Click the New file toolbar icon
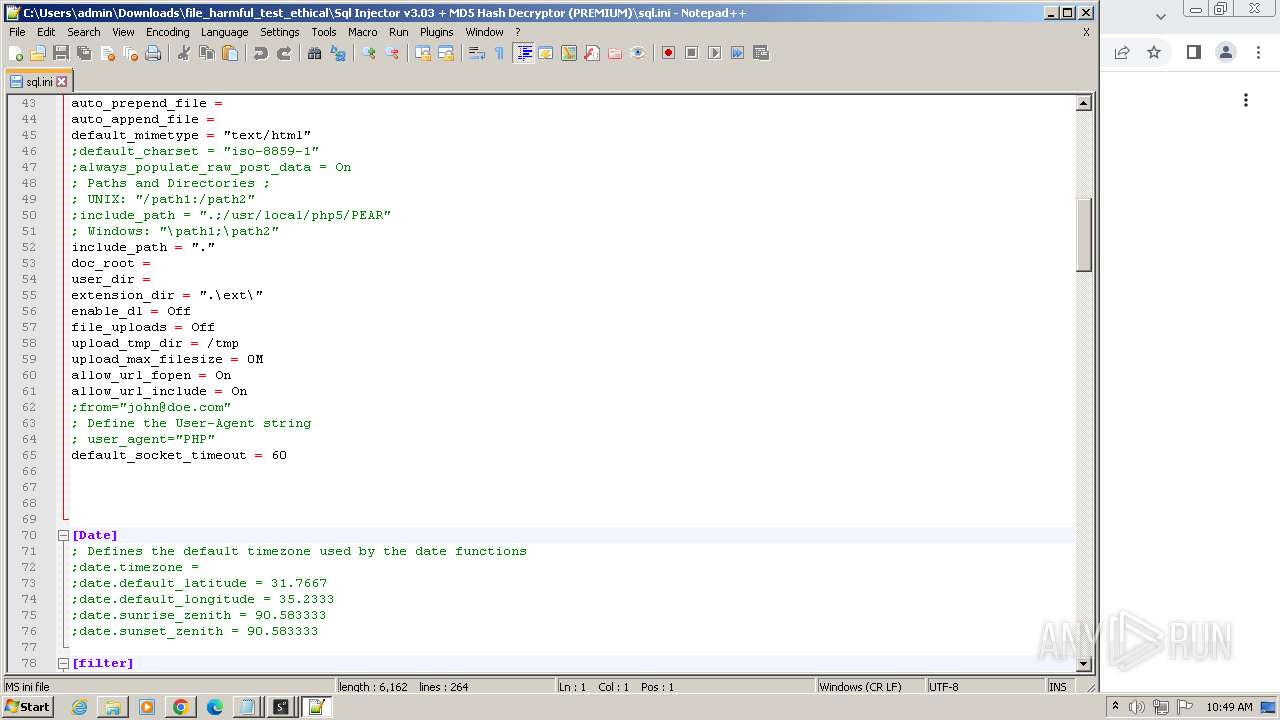 click(16, 53)
